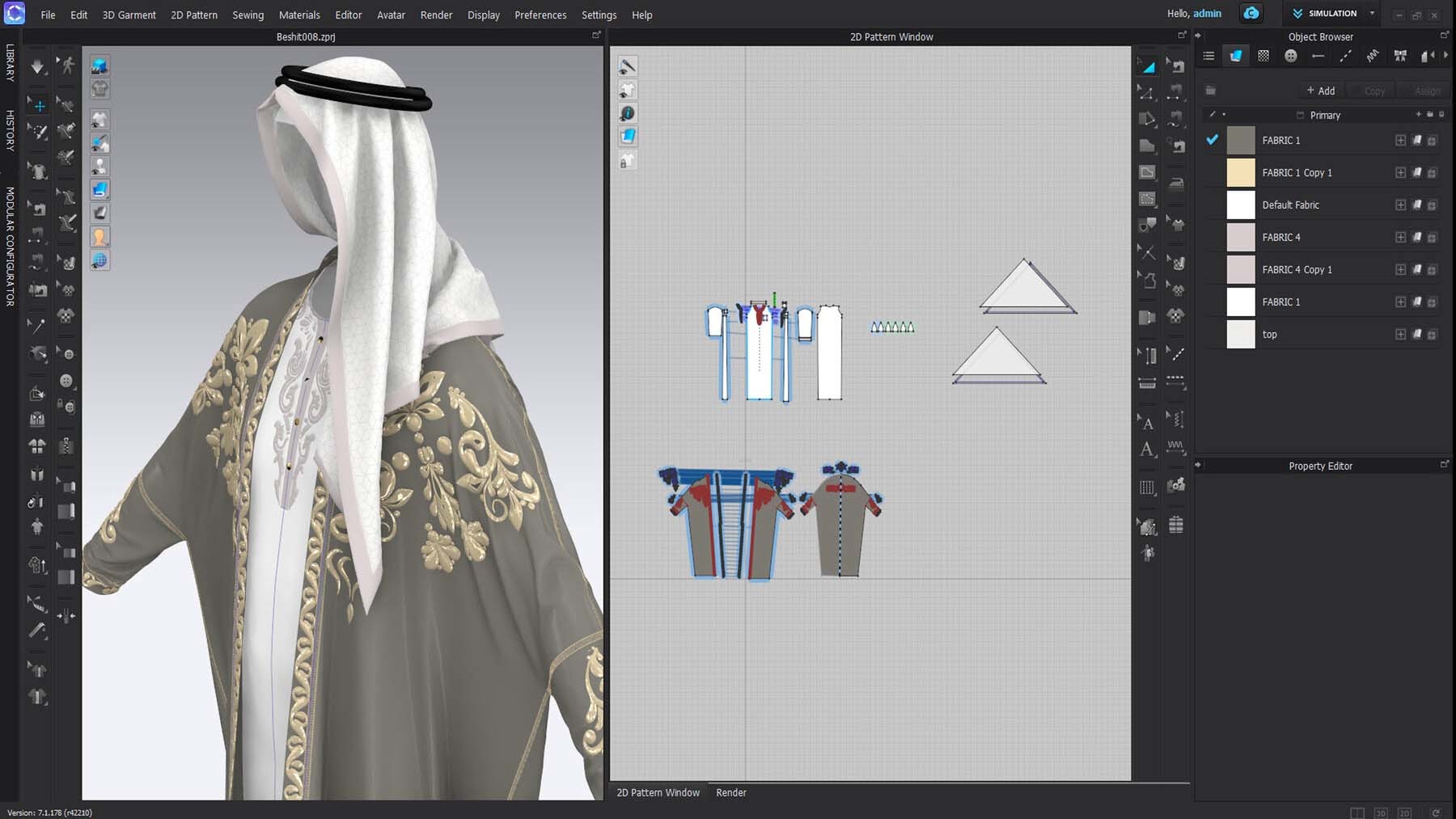1456x819 pixels.
Task: Click the Simulate down-arrow tool in 3D toolbar
Action: [37, 66]
